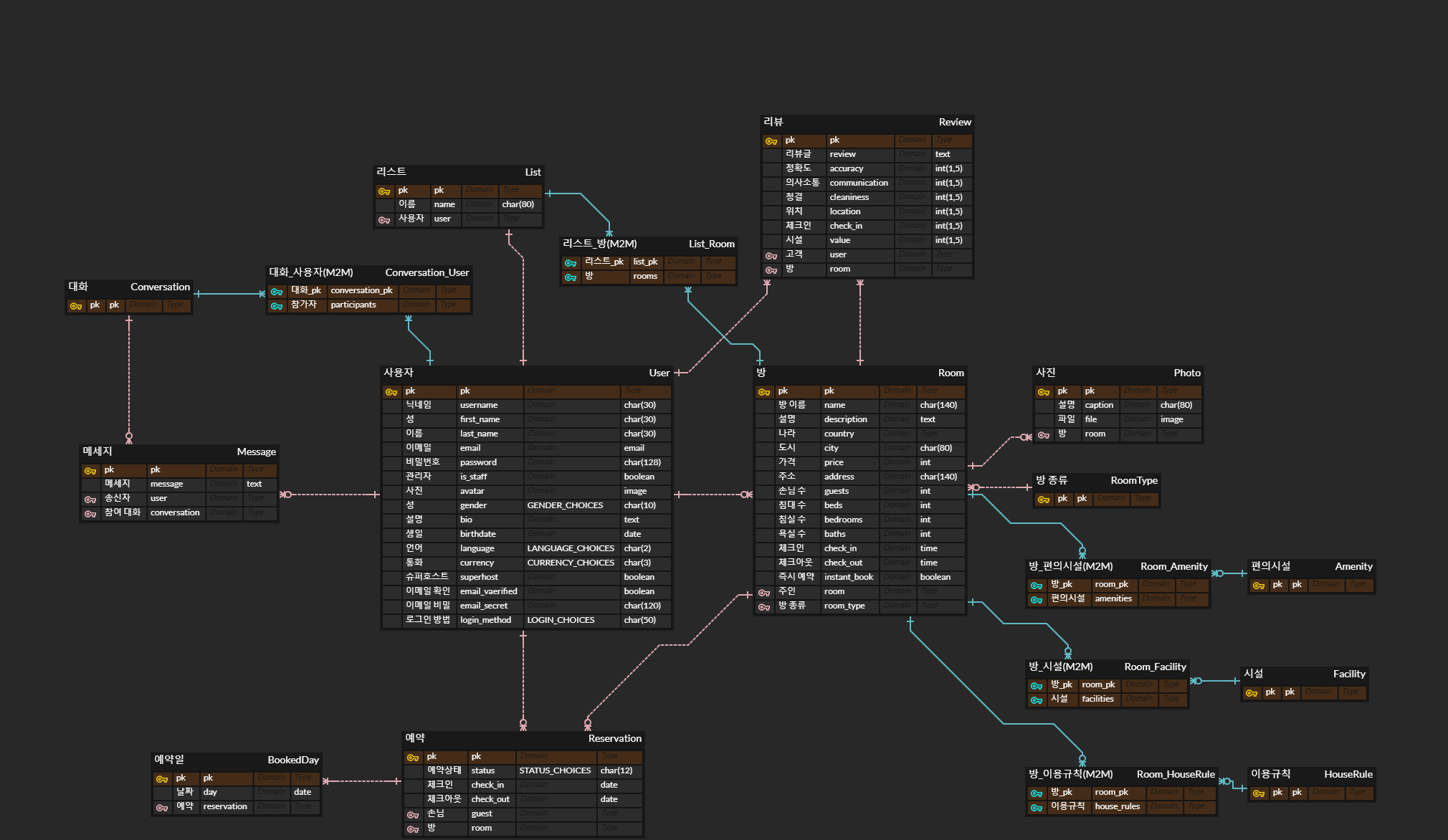Image resolution: width=1448 pixels, height=840 pixels.
Task: Select foreign key icon beside 방 종류 room_type
Action: [764, 606]
